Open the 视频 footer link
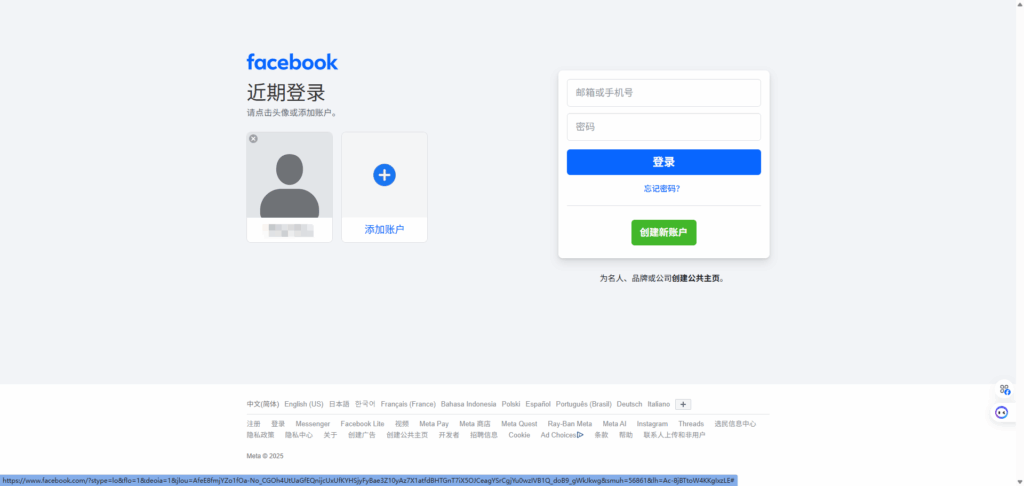The width and height of the screenshot is (1024, 486). (x=402, y=424)
